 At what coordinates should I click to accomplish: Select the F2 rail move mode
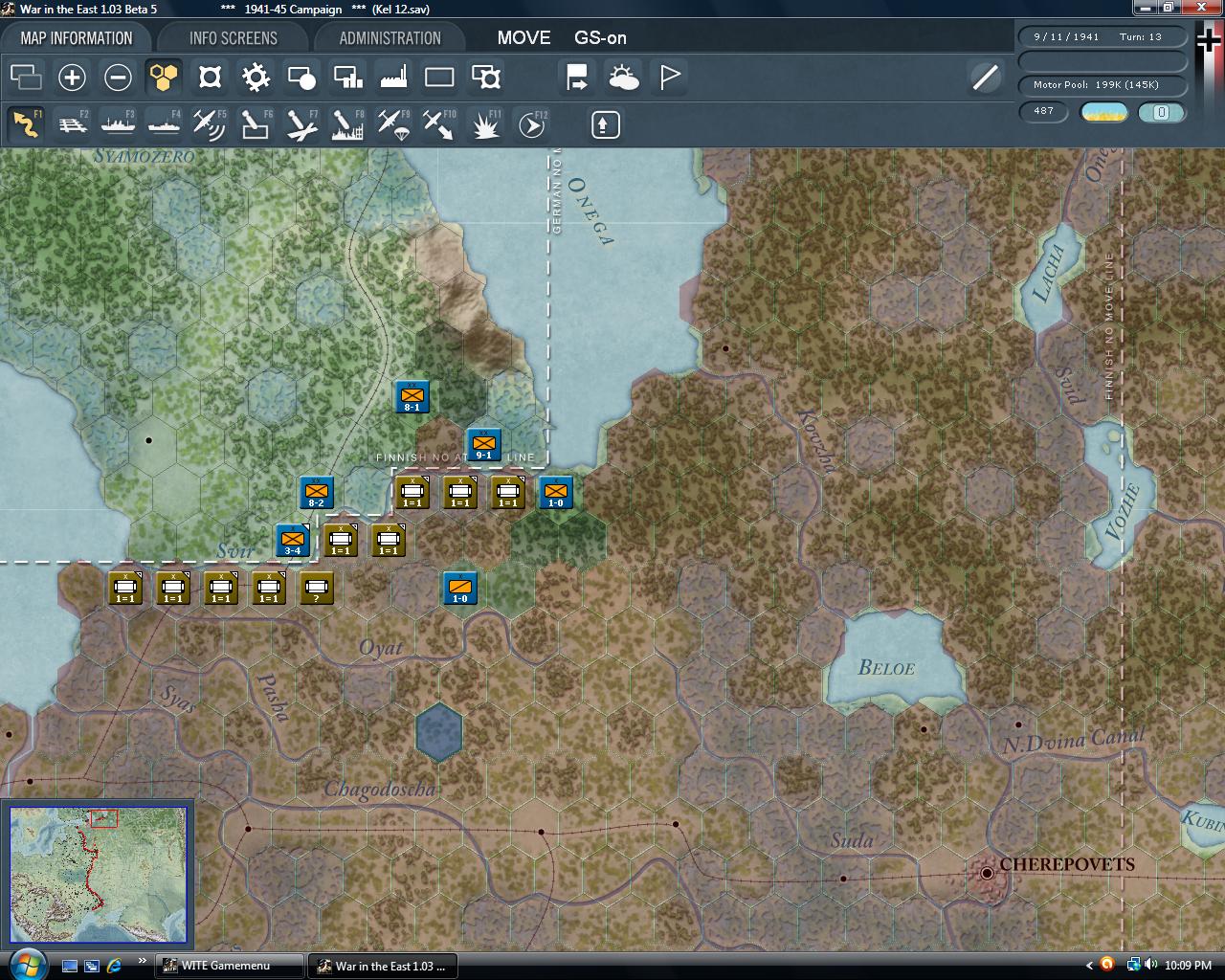click(72, 124)
